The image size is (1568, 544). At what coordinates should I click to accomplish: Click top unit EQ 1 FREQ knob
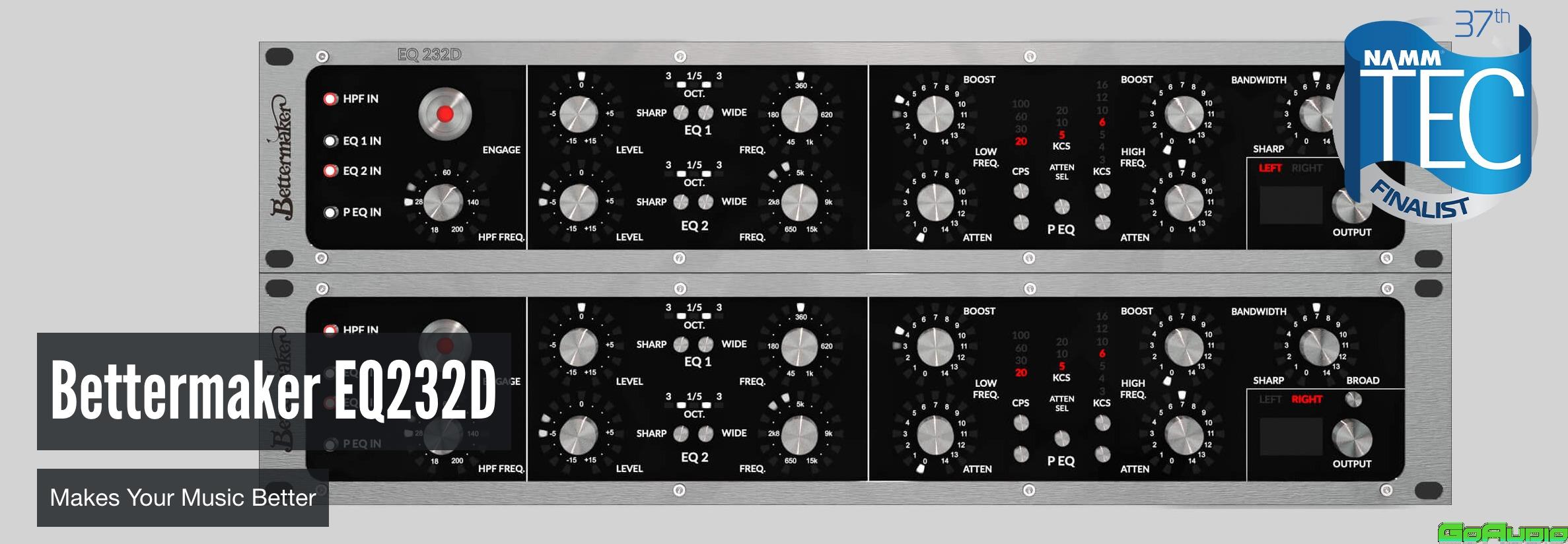pos(799,114)
